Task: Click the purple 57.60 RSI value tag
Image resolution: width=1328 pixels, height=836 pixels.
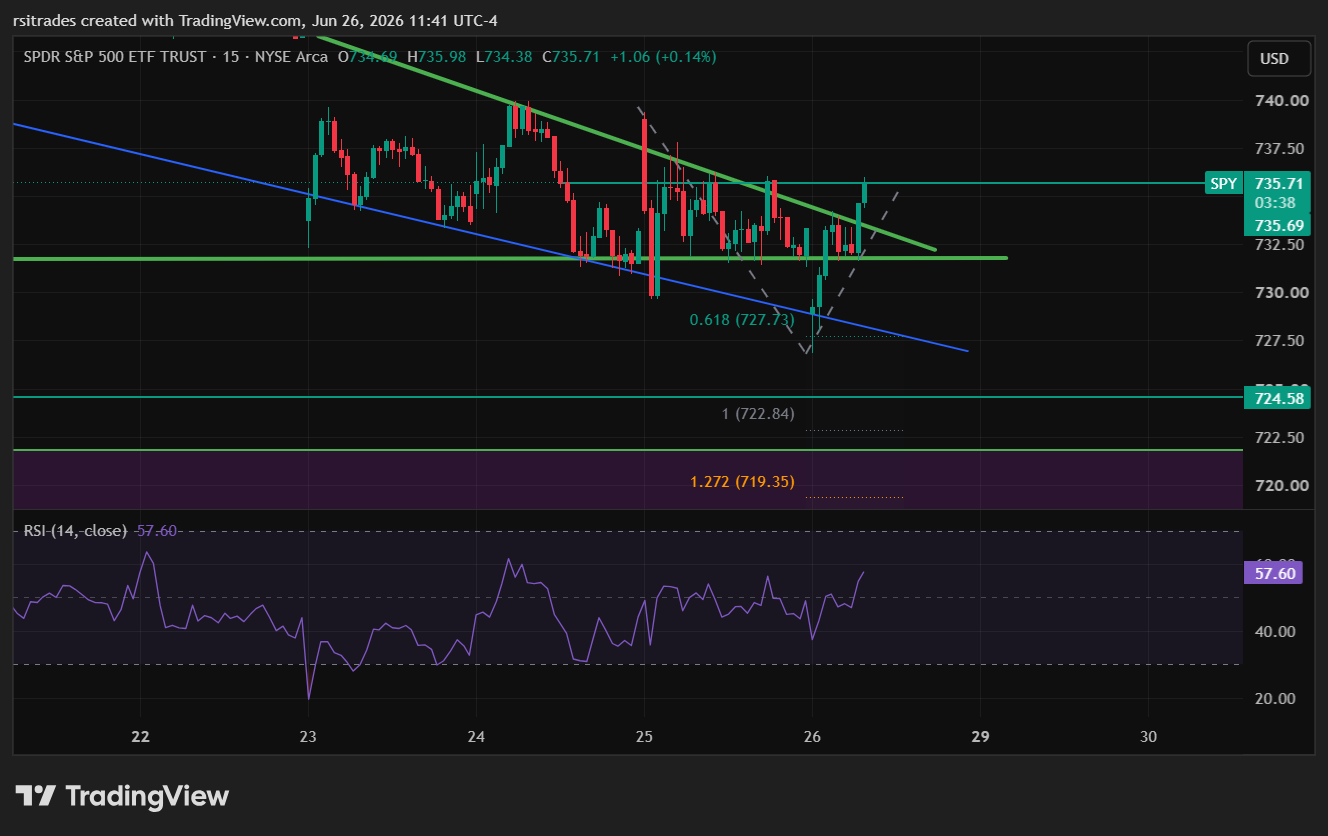Action: (1273, 573)
